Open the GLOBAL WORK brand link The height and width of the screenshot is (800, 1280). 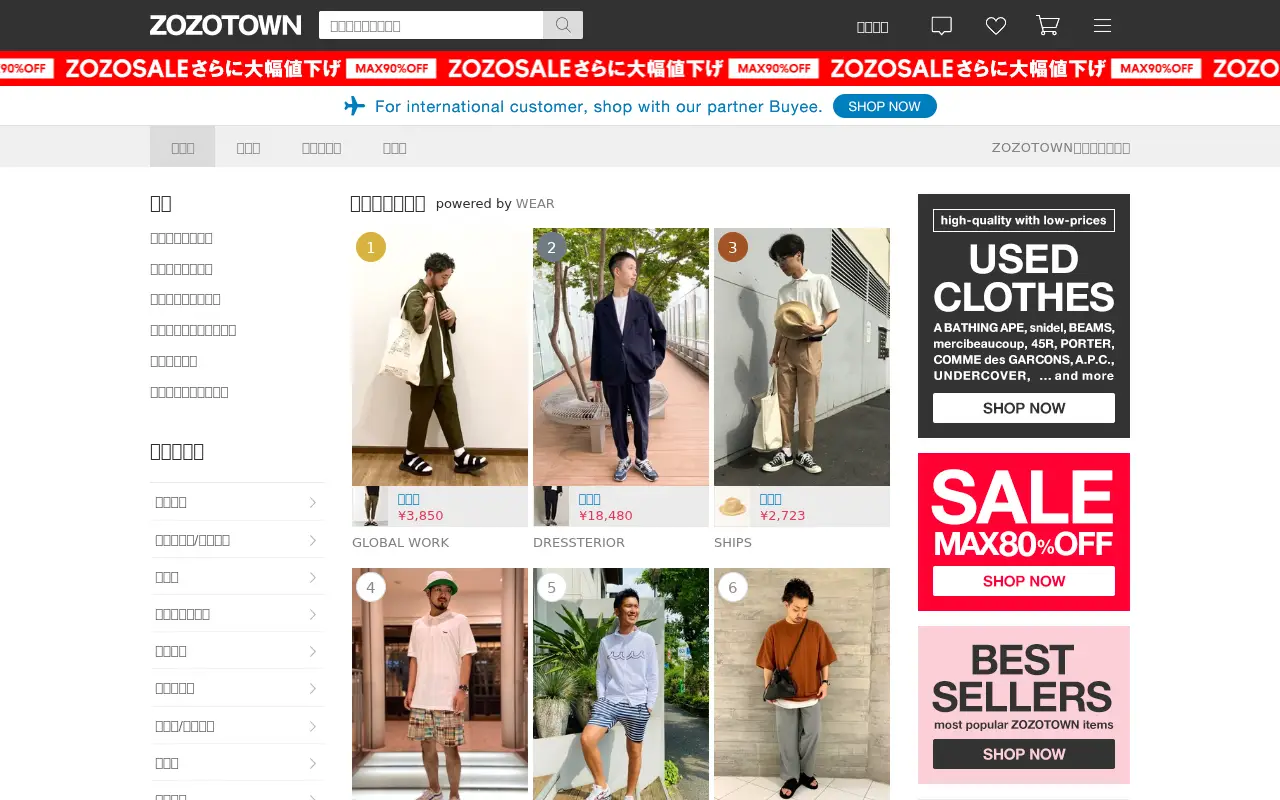pos(400,542)
